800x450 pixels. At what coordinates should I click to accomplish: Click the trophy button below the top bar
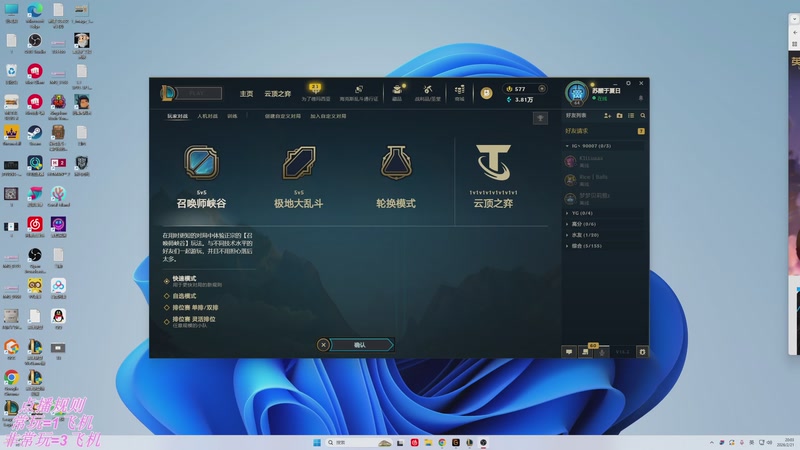[540, 118]
